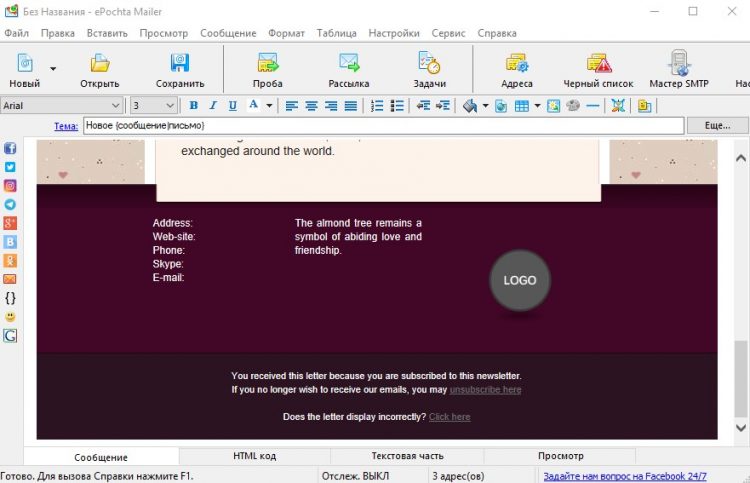This screenshot has height=483, width=750.
Task: Click Instagram icon in sidebar
Action: click(10, 186)
